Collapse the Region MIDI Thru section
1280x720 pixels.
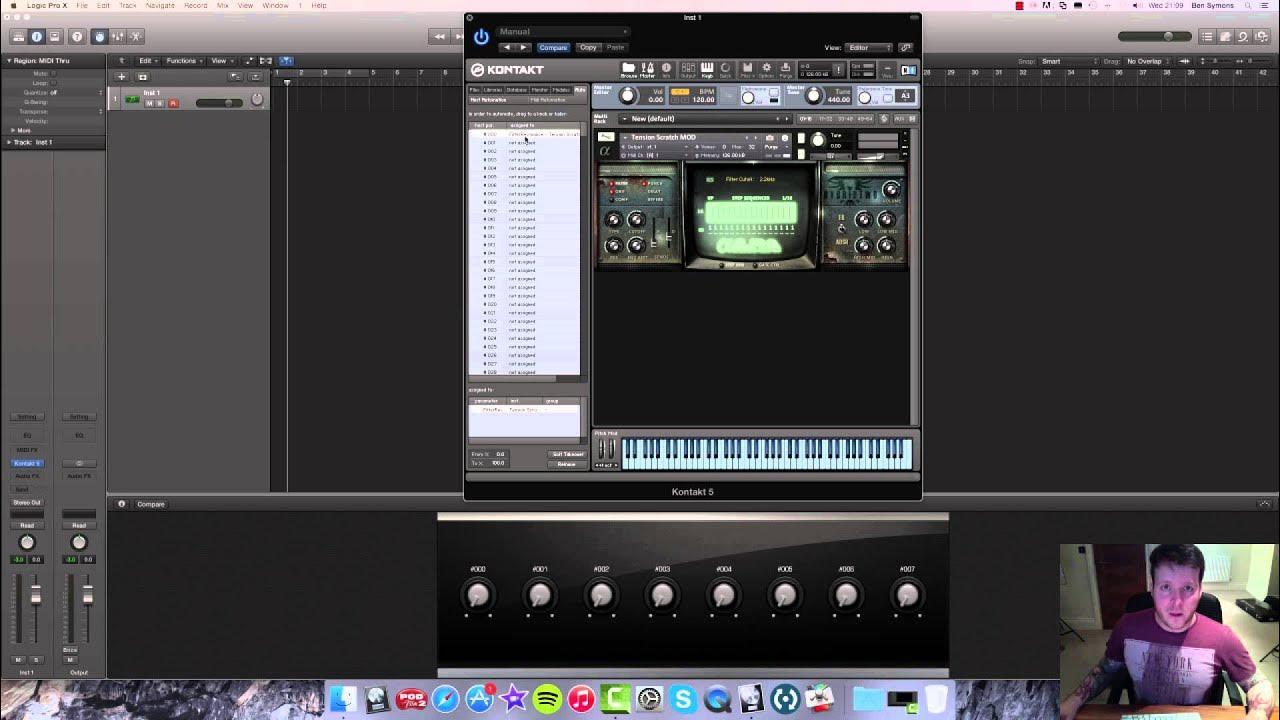click(x=10, y=61)
